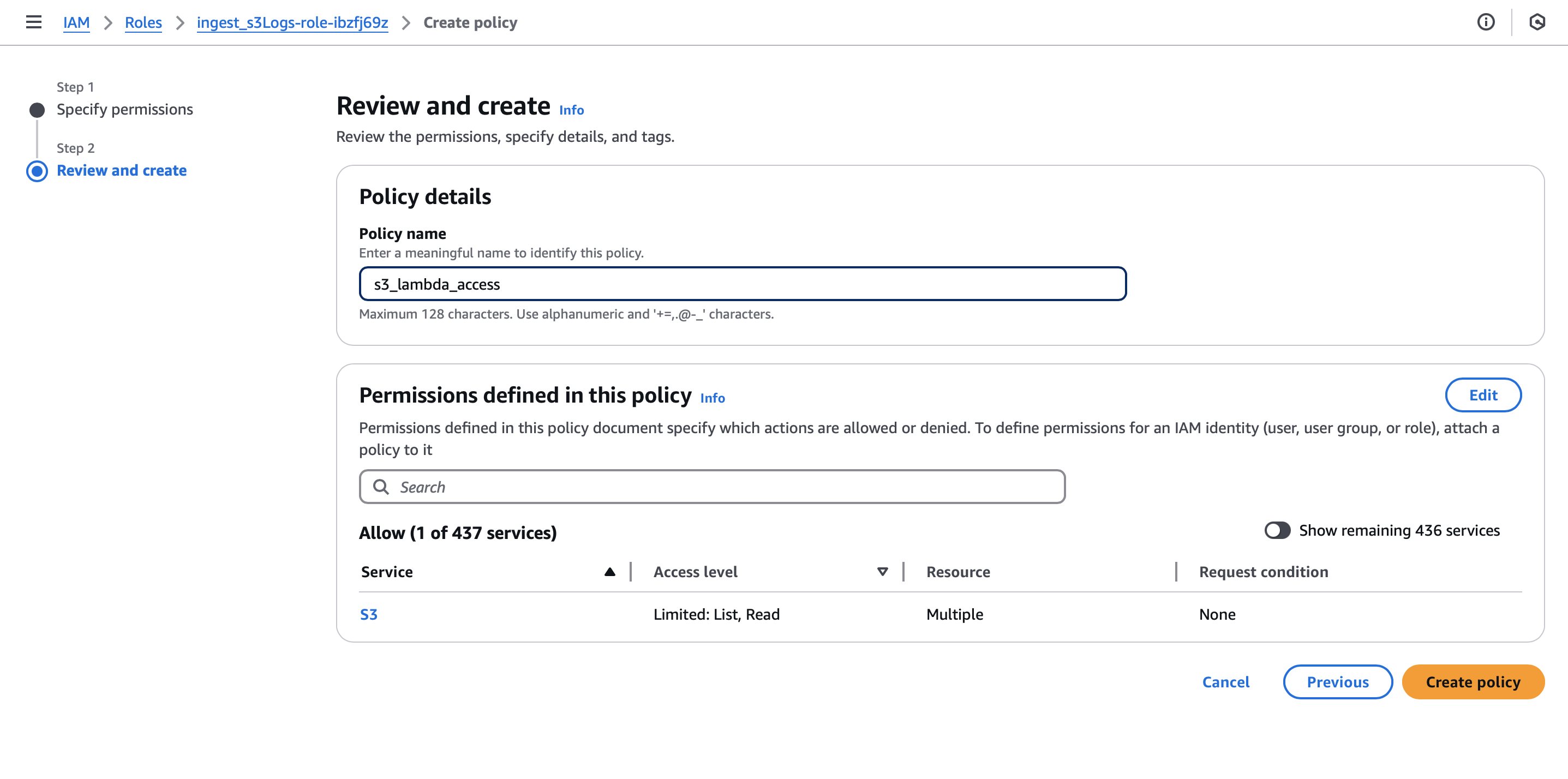
Task: Sort by Access level column arrow
Action: point(882,572)
